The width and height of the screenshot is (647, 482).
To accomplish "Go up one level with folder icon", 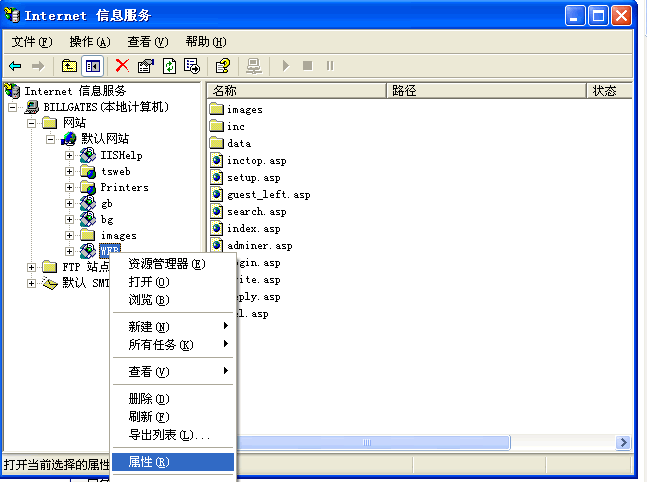I will (x=69, y=66).
